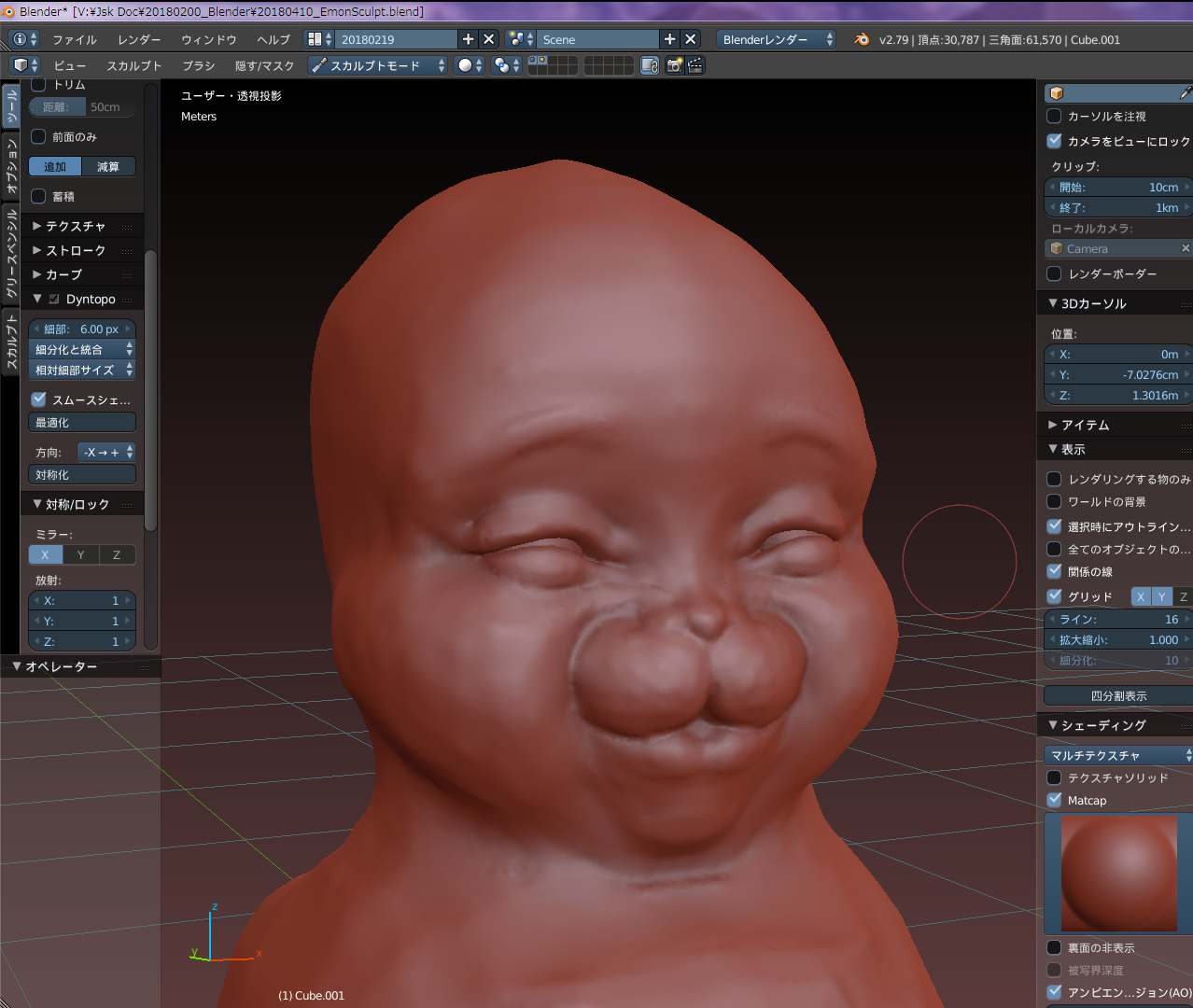Click the OpenGL render camera icon
Screen dimensions: 1193x1008
(x=674, y=65)
